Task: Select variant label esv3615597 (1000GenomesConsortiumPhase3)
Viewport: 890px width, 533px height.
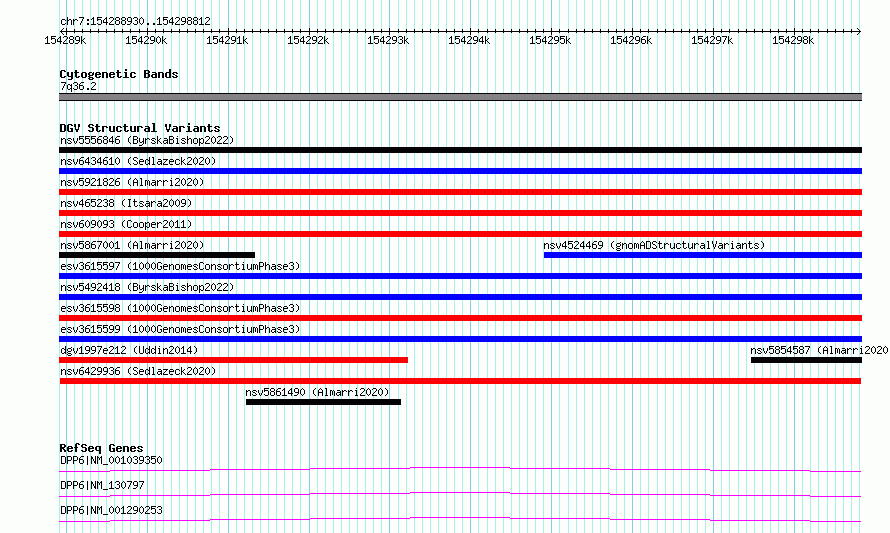Action: click(x=180, y=266)
